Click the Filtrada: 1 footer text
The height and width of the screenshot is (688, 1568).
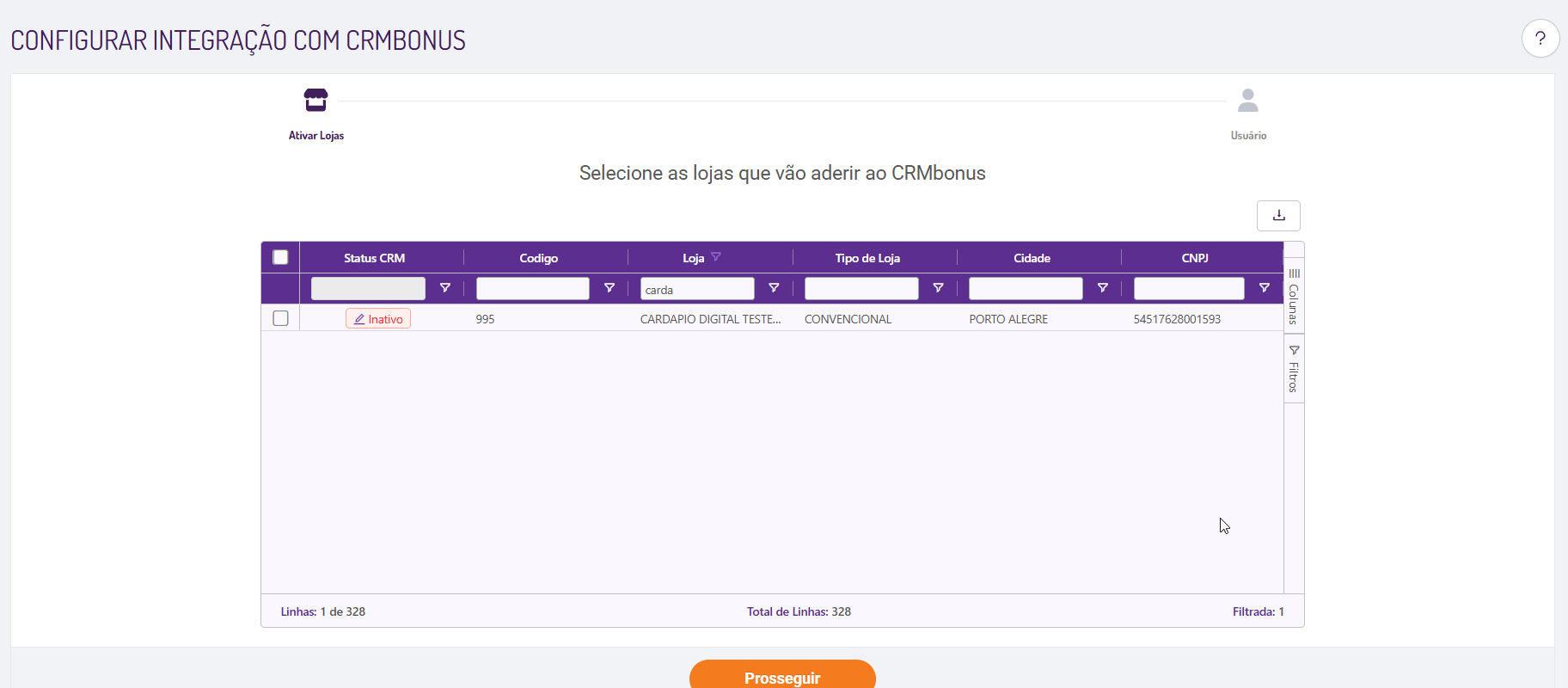click(1259, 611)
